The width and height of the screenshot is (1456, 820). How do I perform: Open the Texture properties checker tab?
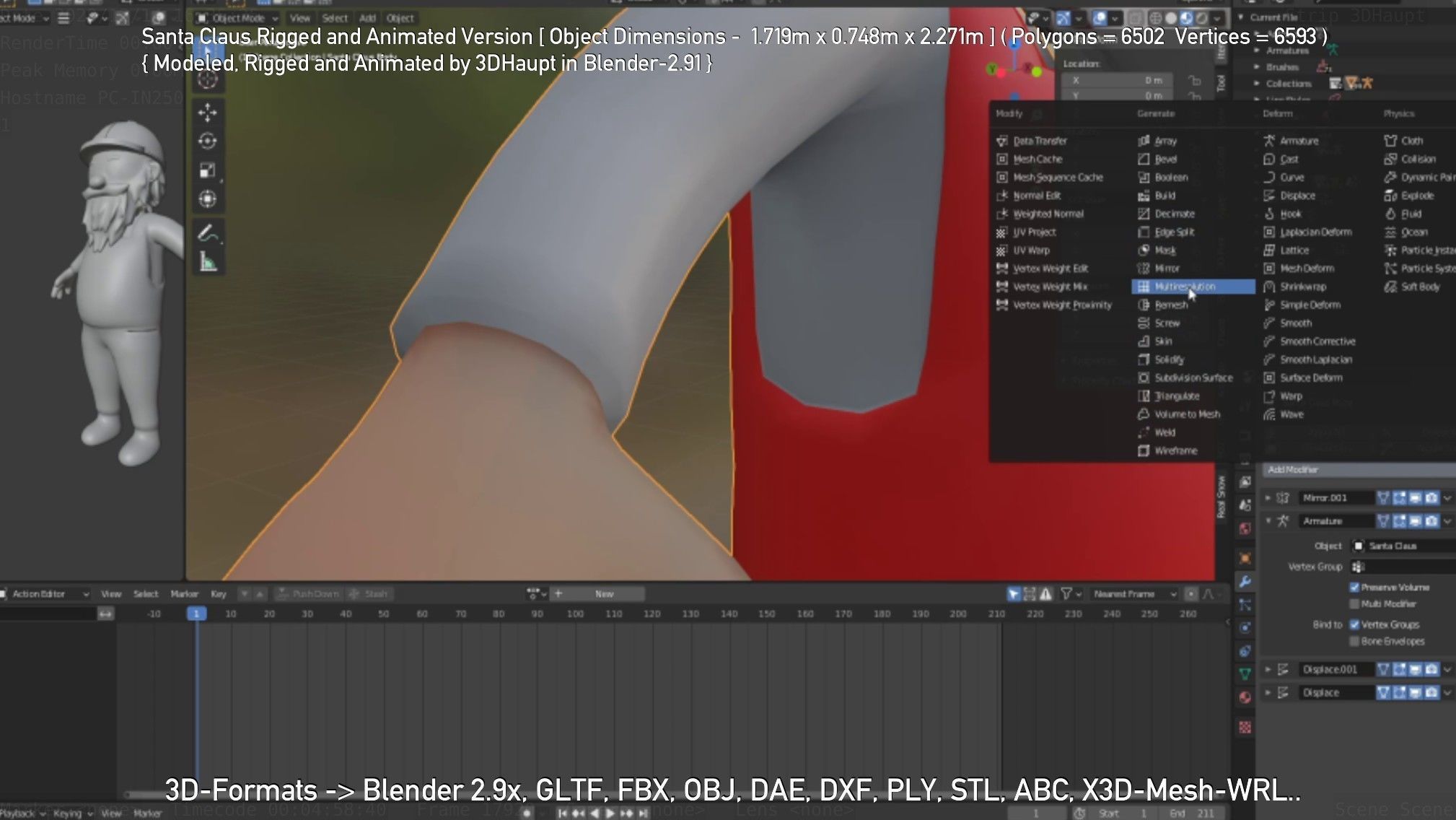click(x=1245, y=727)
